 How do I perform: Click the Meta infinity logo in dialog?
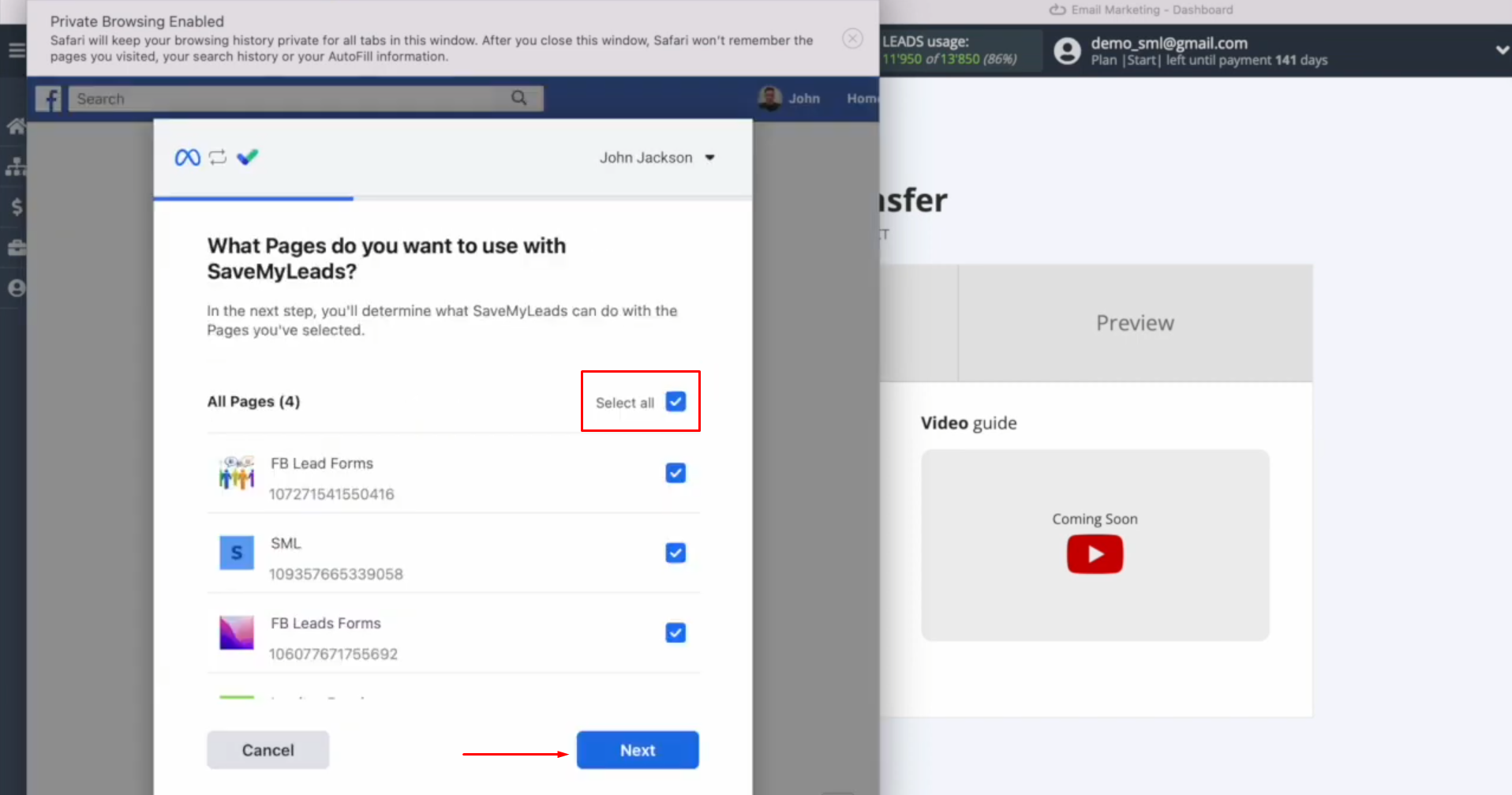pyautogui.click(x=187, y=158)
